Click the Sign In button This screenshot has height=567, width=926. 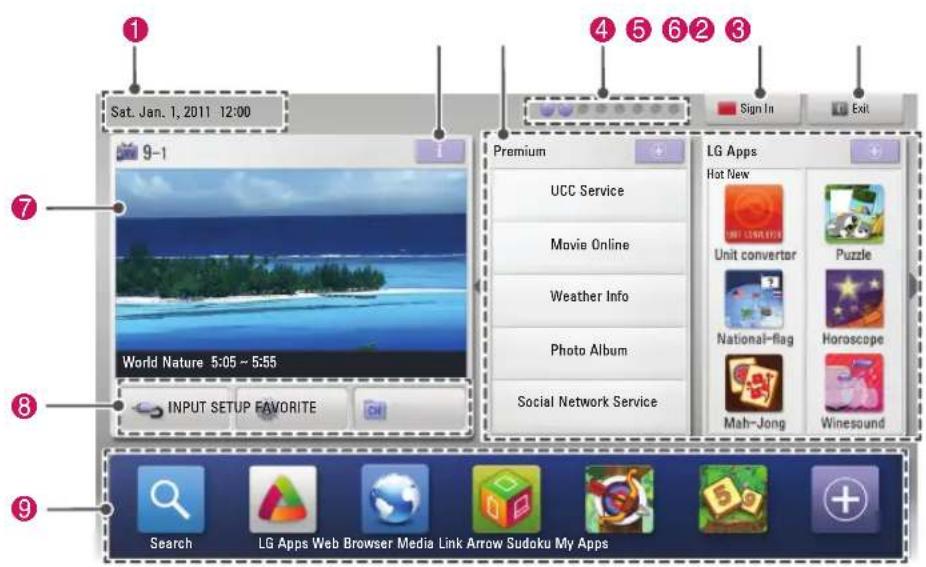click(x=753, y=109)
